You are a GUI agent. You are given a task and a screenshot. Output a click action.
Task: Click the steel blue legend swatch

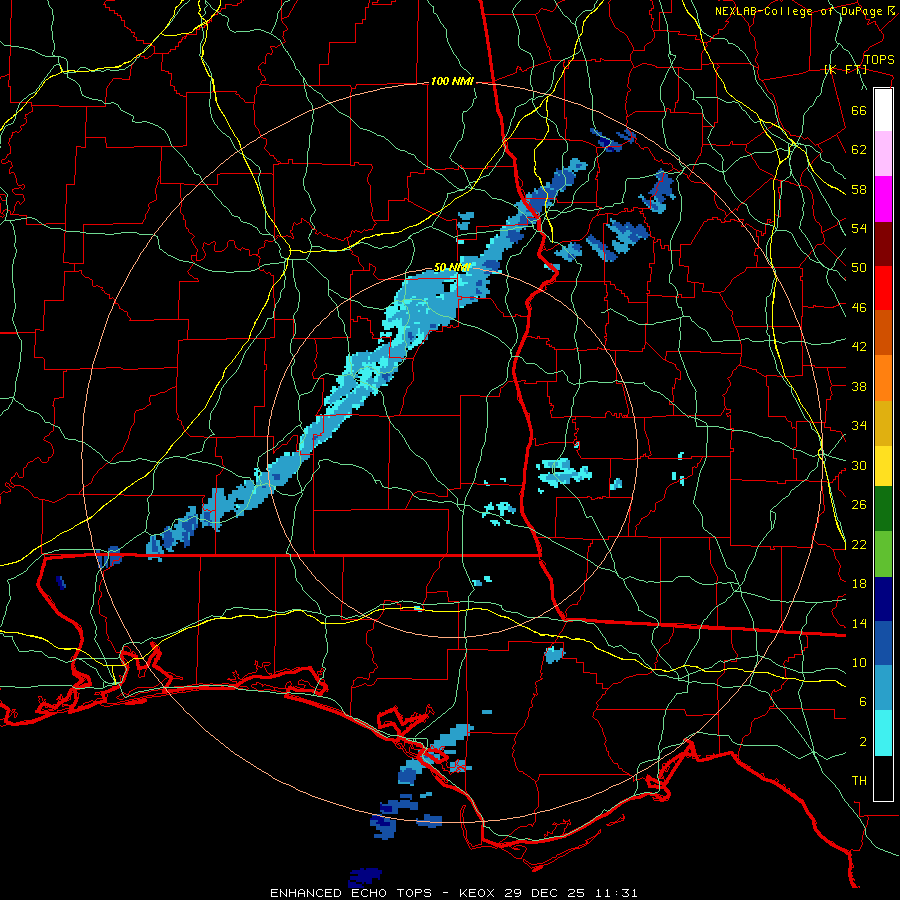883,688
